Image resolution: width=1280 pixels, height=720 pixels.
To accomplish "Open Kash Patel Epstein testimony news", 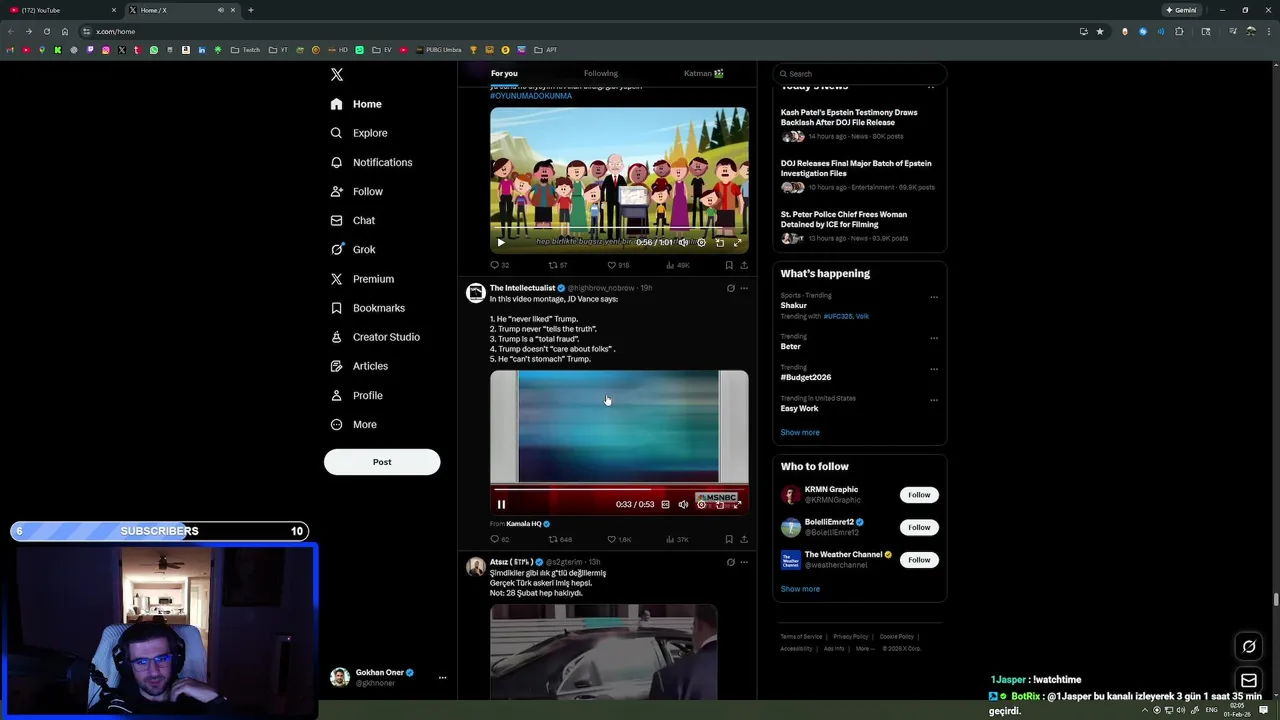I will tap(849, 117).
